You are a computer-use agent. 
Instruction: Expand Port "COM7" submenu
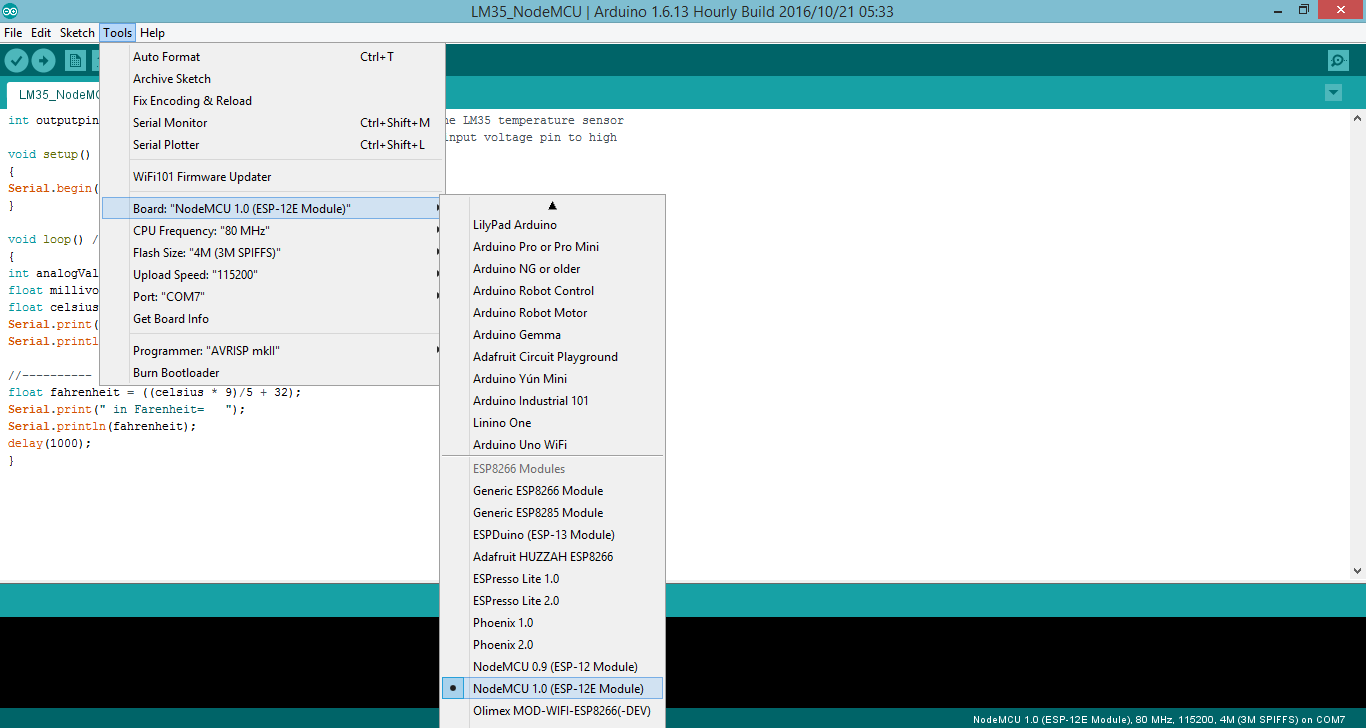(x=273, y=297)
